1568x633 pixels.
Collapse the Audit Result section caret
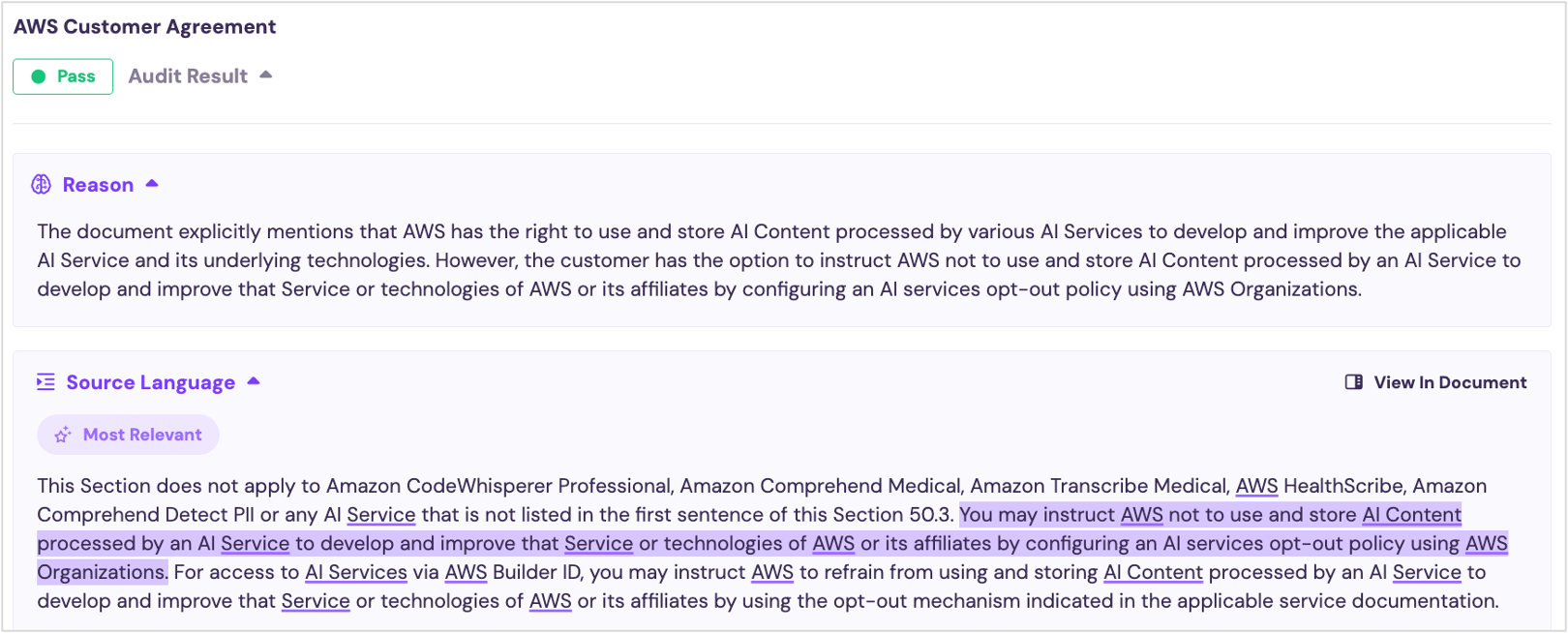coord(266,75)
